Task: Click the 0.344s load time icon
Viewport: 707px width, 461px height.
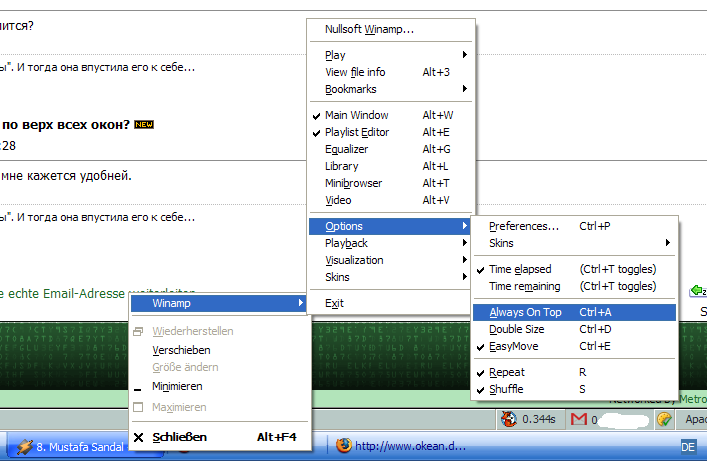Action: click(x=509, y=419)
